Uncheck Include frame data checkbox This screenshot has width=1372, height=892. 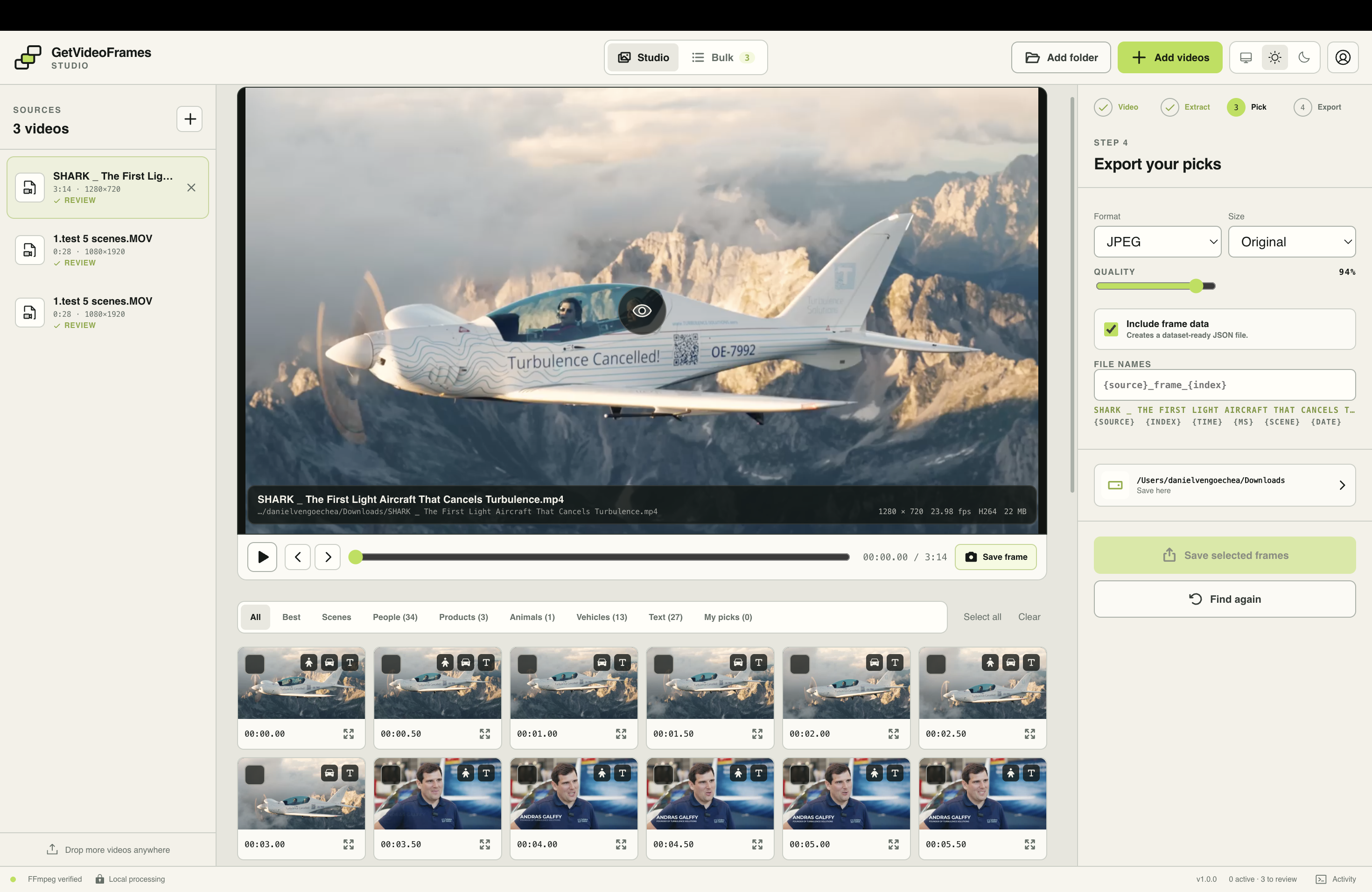point(1111,329)
